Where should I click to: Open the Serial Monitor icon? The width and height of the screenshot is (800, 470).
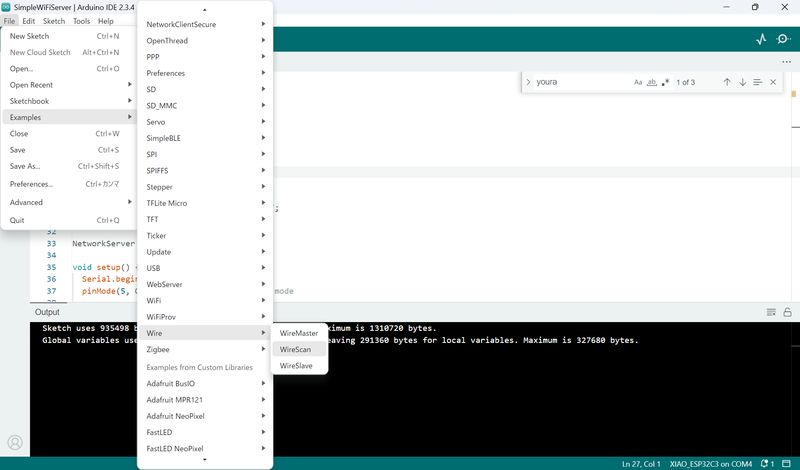click(x=783, y=39)
